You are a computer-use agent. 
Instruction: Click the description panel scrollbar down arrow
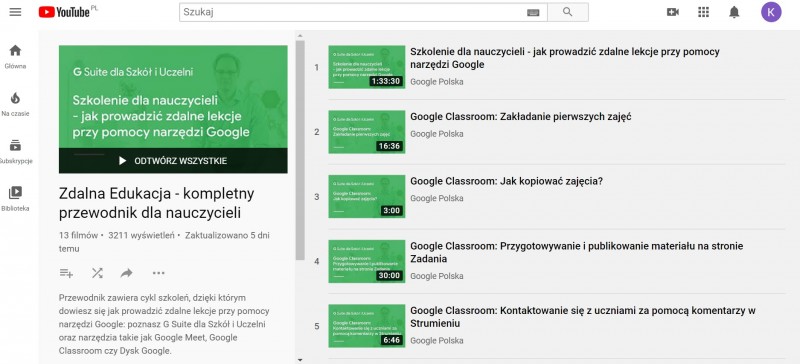pos(300,360)
